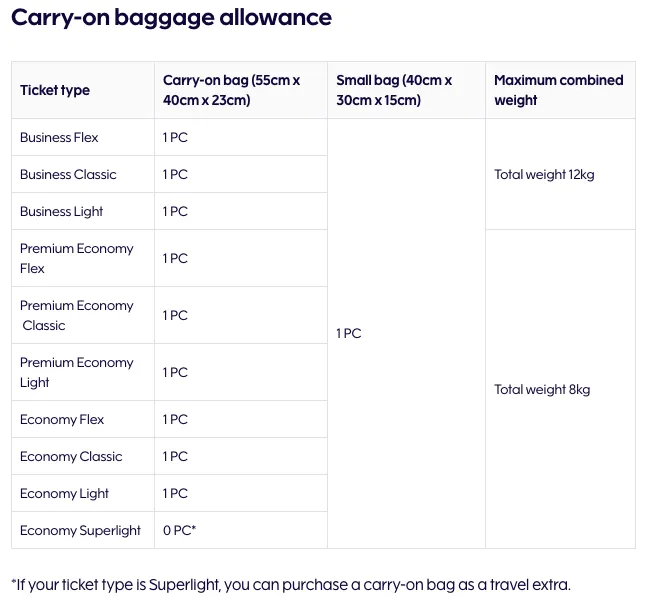Click the Business Light row label

tap(61, 211)
